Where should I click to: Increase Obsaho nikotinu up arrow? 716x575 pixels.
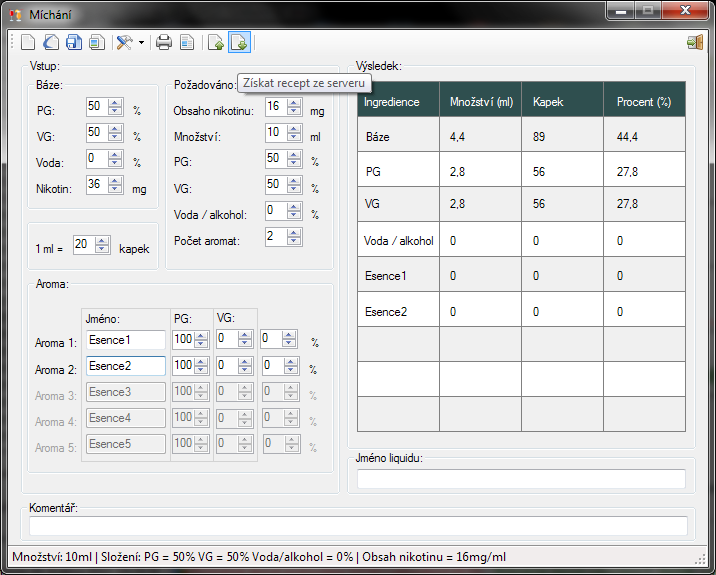pyautogui.click(x=294, y=103)
